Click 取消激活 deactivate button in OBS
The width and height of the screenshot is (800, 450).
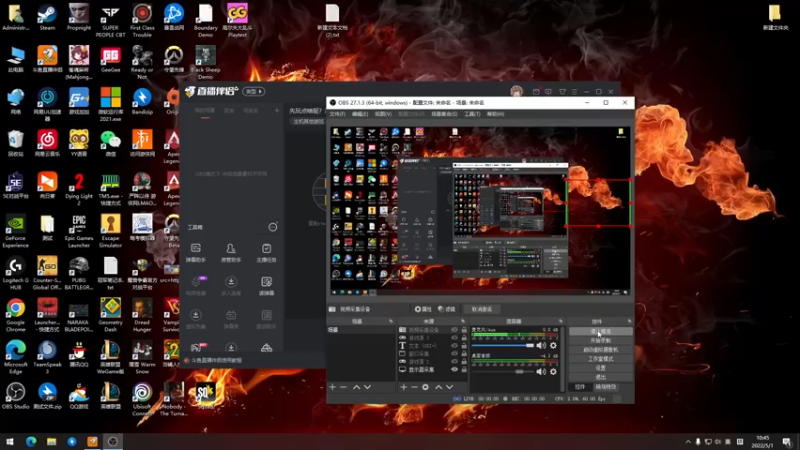pyautogui.click(x=482, y=309)
